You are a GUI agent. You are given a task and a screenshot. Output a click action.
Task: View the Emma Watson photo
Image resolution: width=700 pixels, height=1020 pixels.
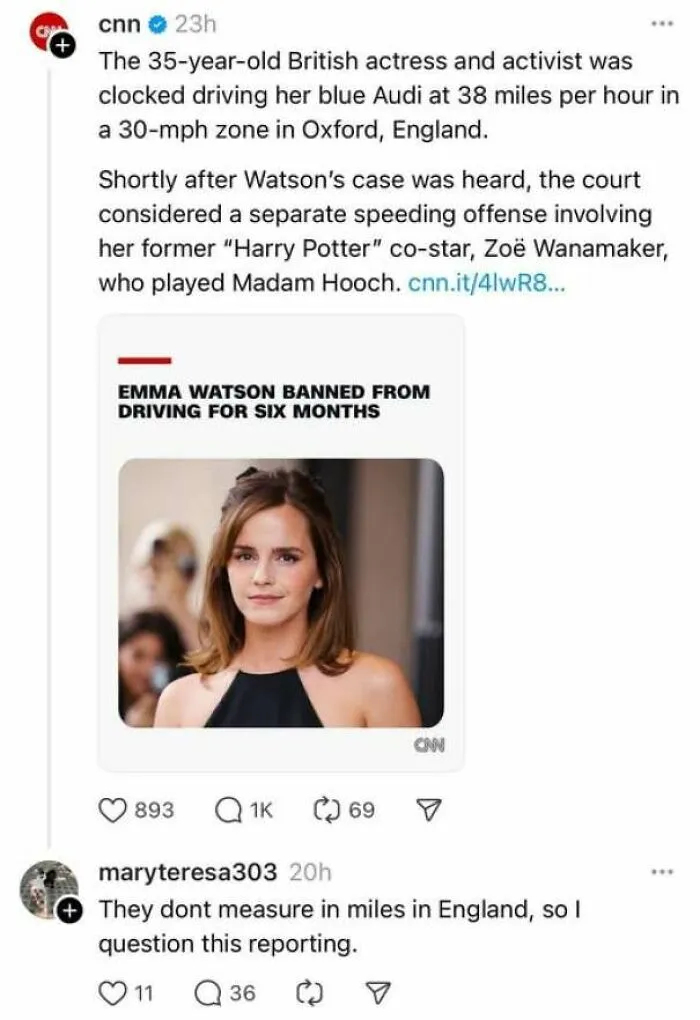coord(281,593)
